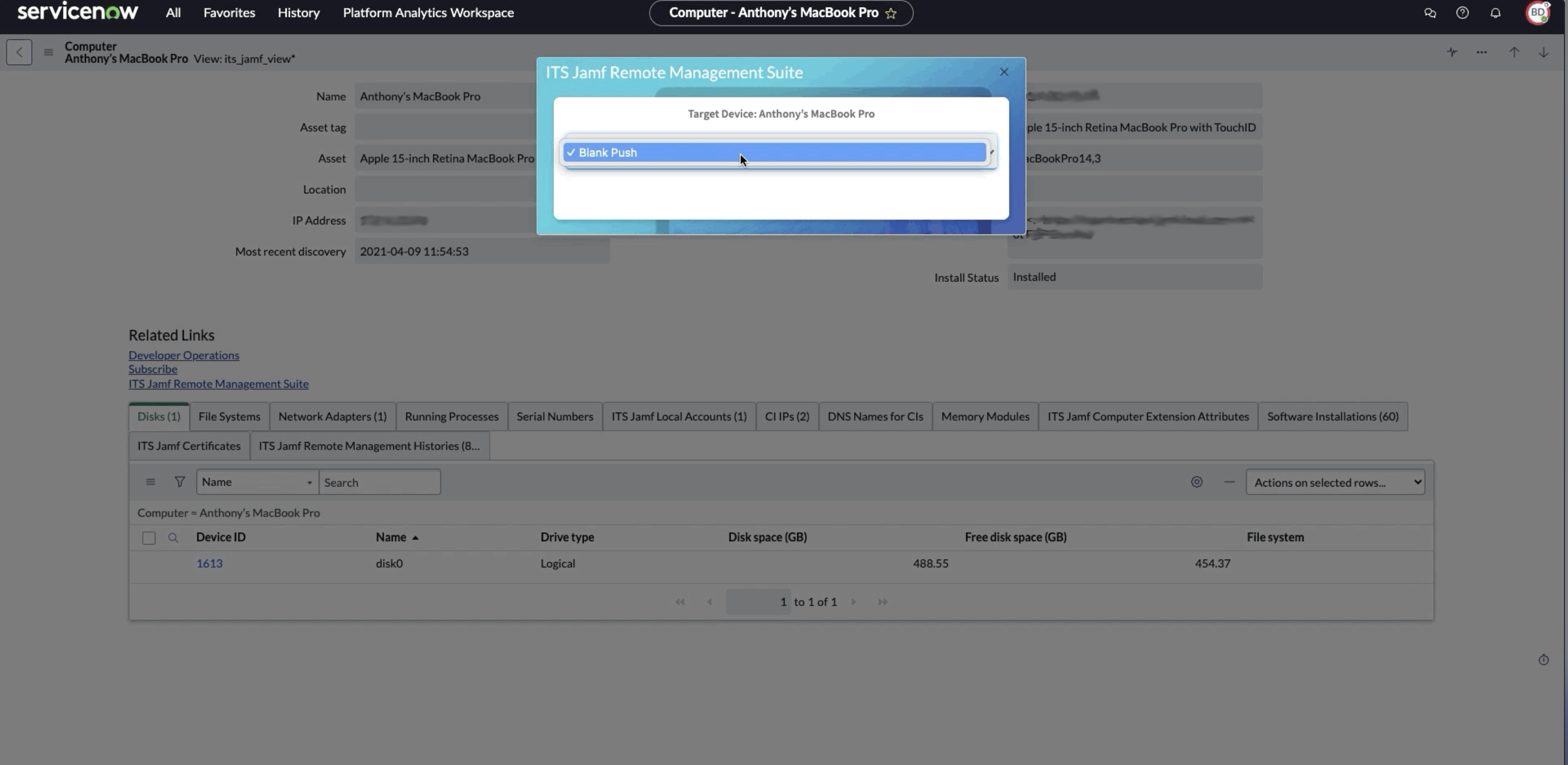
Task: Sort by the Drive type column
Action: click(x=567, y=537)
